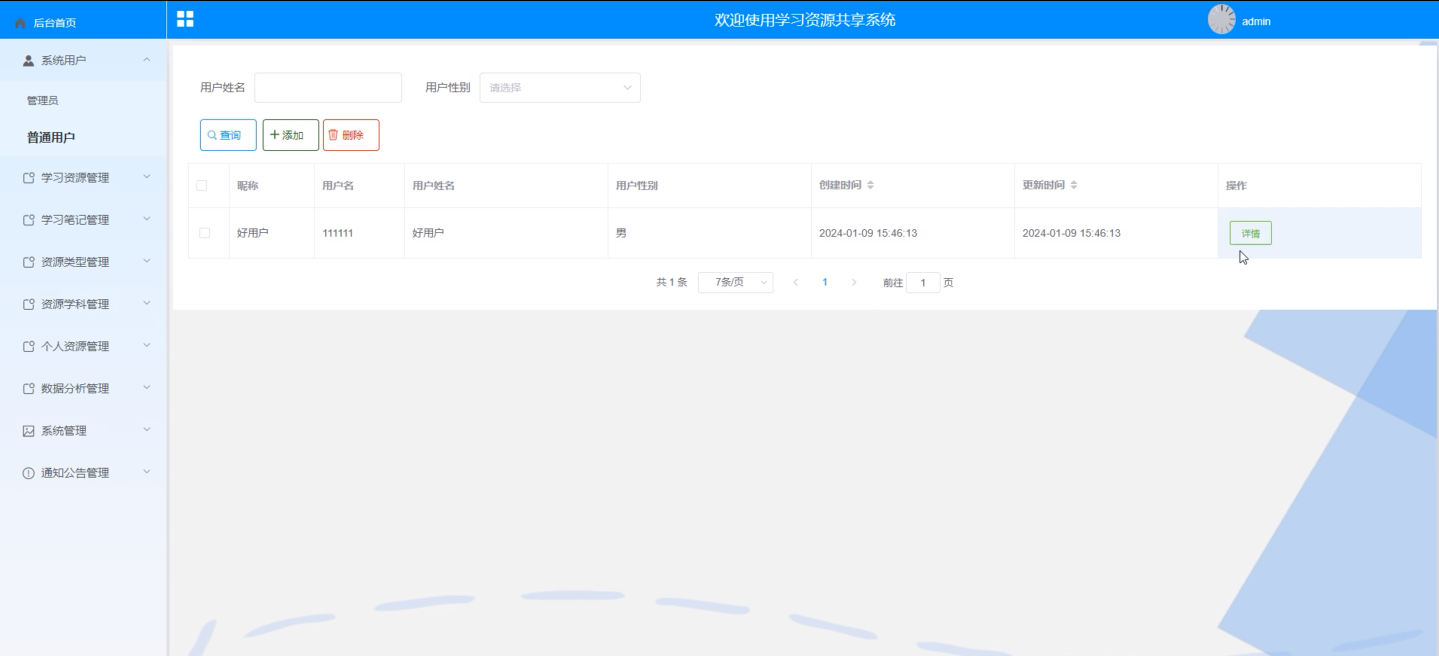This screenshot has width=1439, height=656.
Task: Click 详情 button for 好用户
Action: [1250, 233]
